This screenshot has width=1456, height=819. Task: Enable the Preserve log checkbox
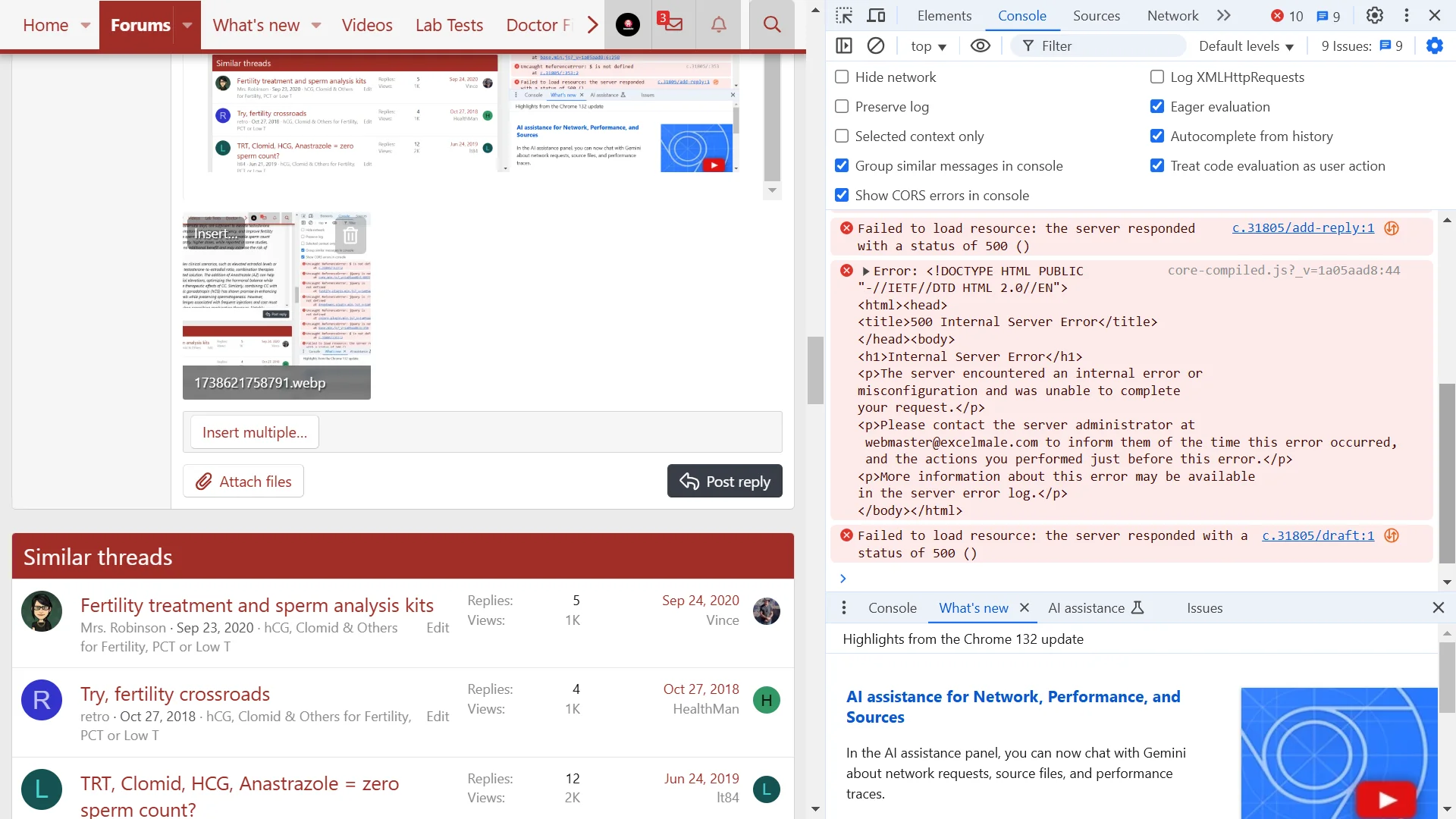842,107
